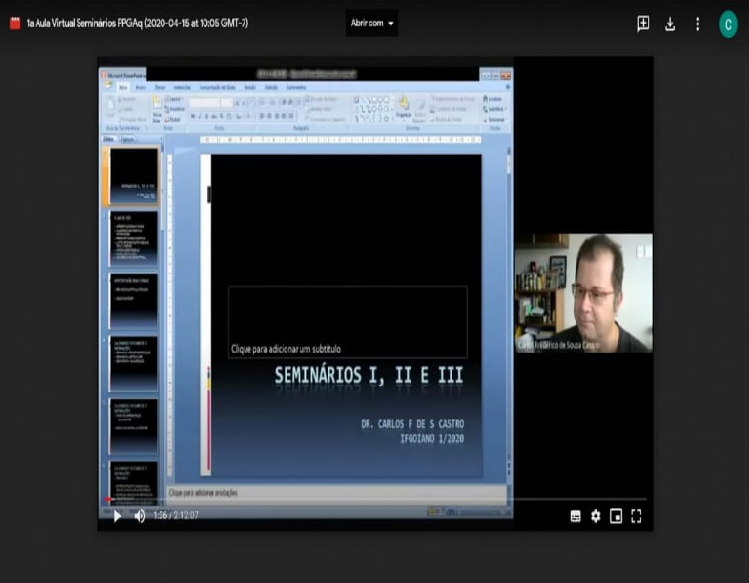Click the red video file icon beside the title

click(15, 23)
